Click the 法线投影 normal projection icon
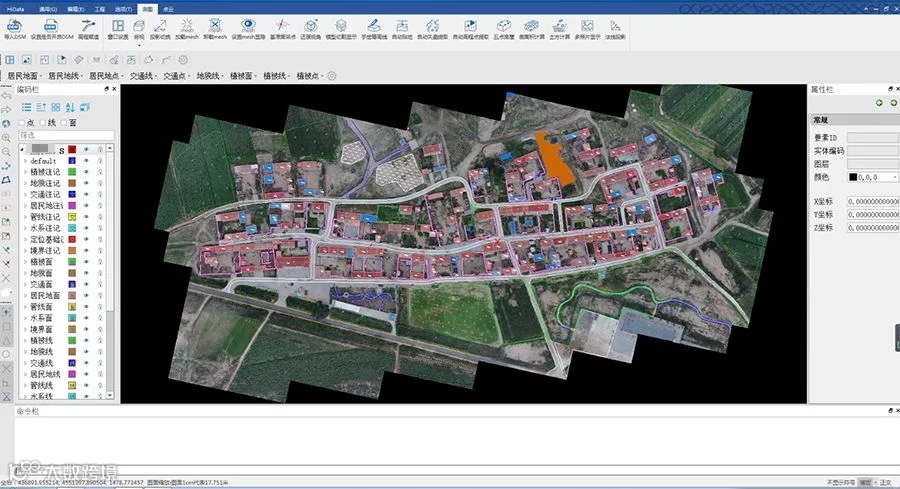This screenshot has height=489, width=900. pyautogui.click(x=616, y=27)
